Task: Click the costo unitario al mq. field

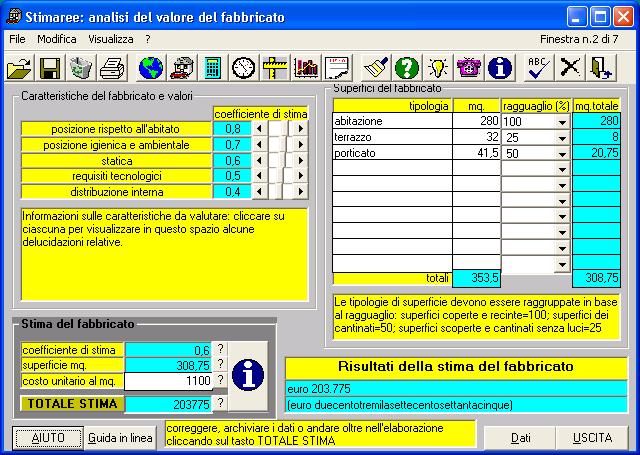Action: coord(168,381)
